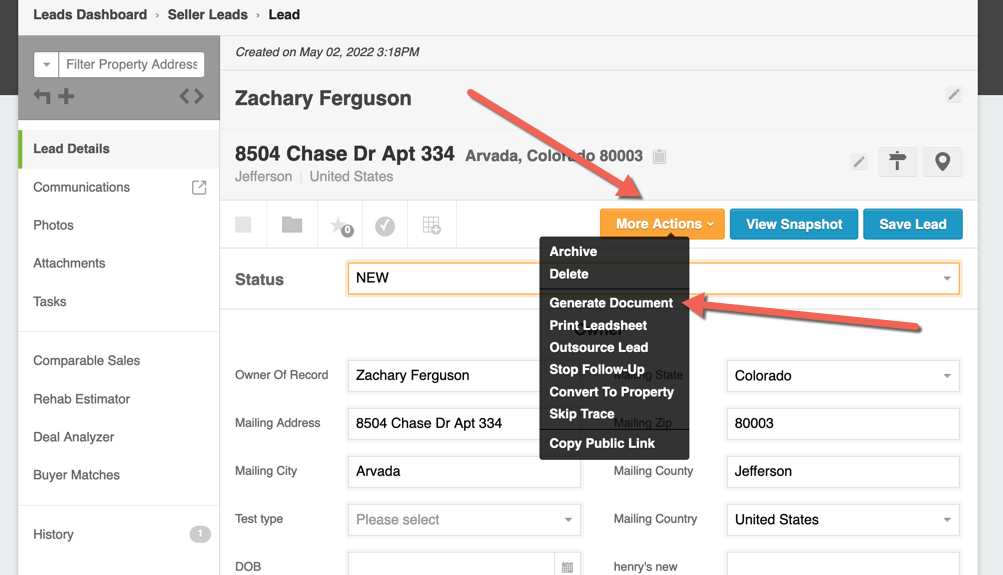
Task: Open the Status dropdown showing NEW
Action: 654,278
